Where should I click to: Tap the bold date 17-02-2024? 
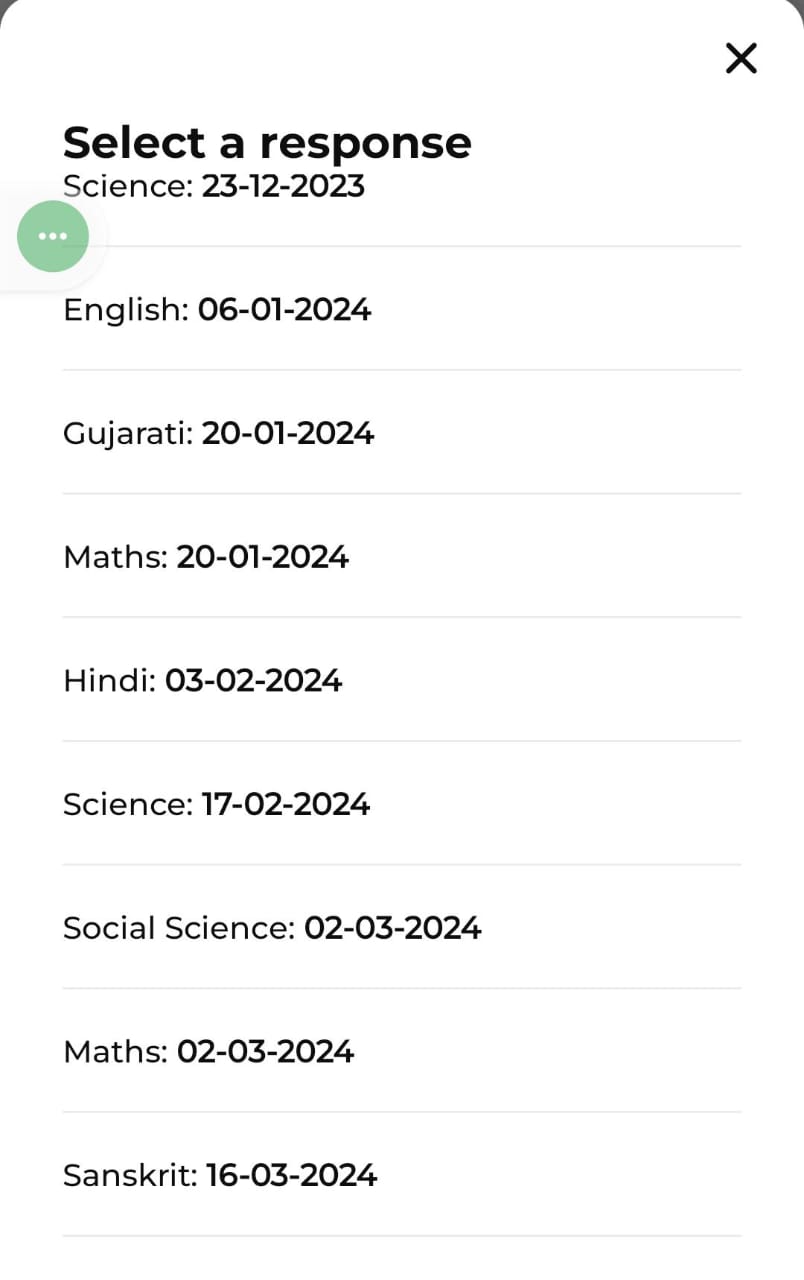click(x=286, y=805)
